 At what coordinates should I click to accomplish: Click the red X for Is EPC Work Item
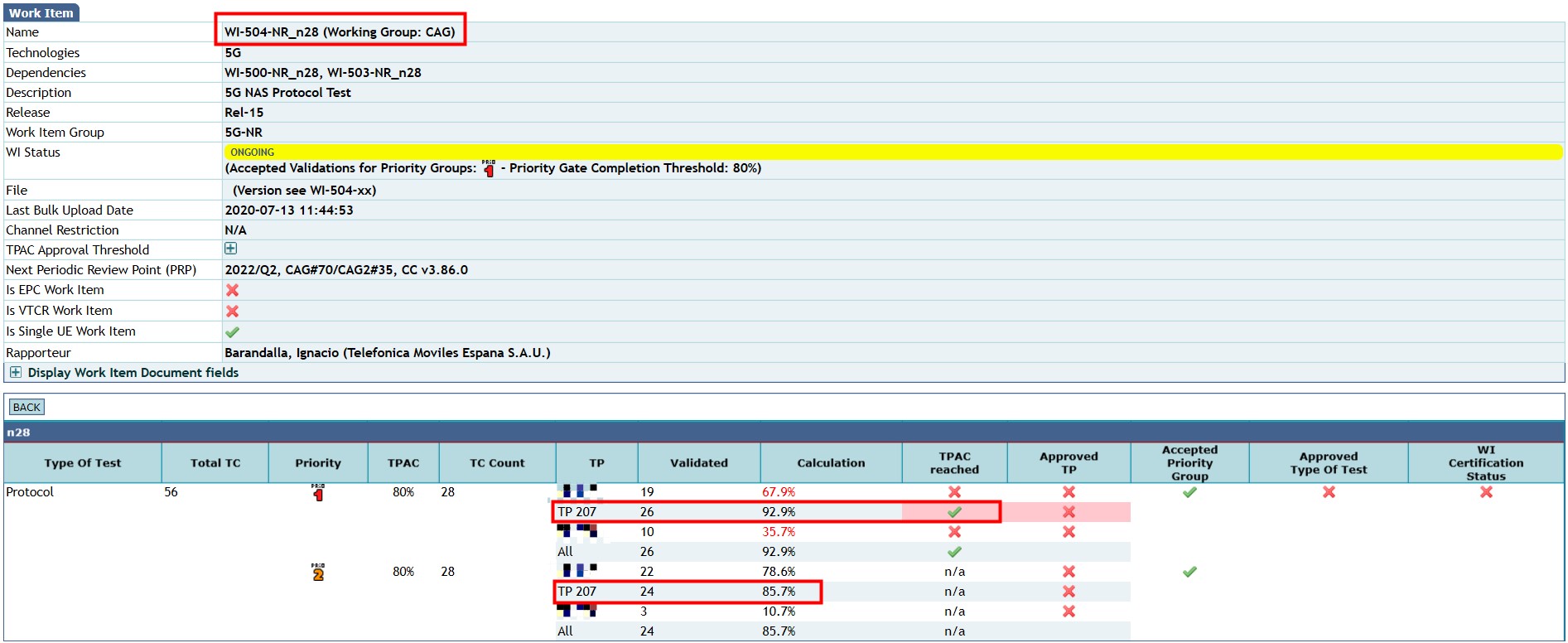233,290
